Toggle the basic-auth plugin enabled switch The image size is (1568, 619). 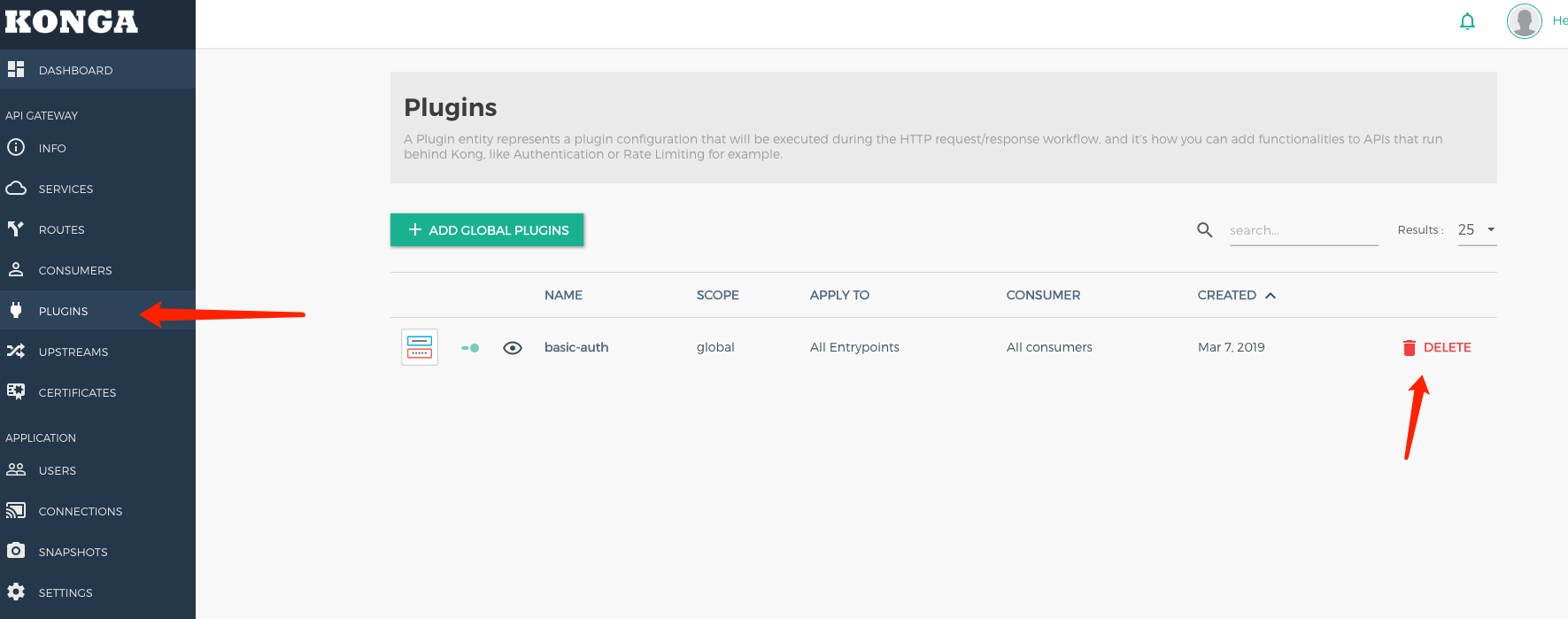[x=470, y=348]
